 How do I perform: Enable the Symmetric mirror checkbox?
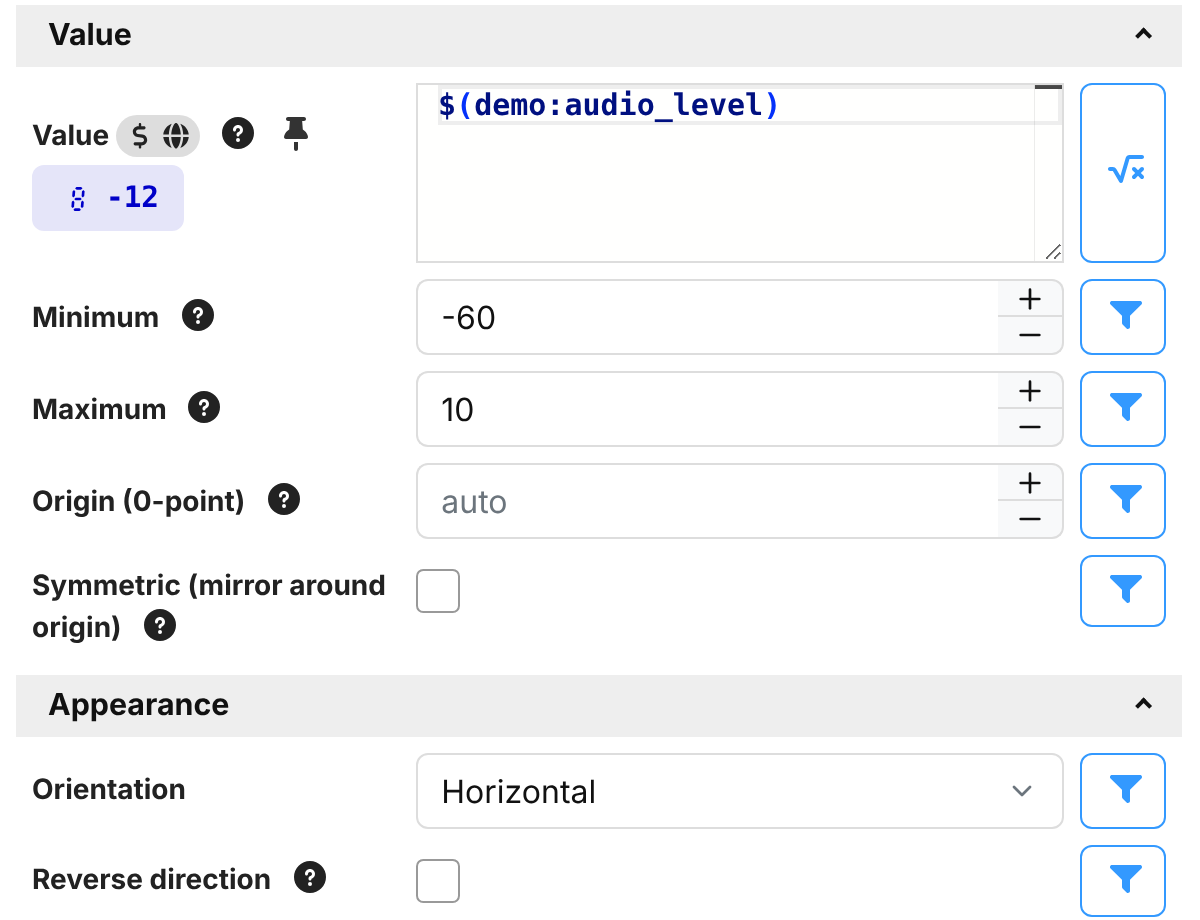click(x=438, y=591)
